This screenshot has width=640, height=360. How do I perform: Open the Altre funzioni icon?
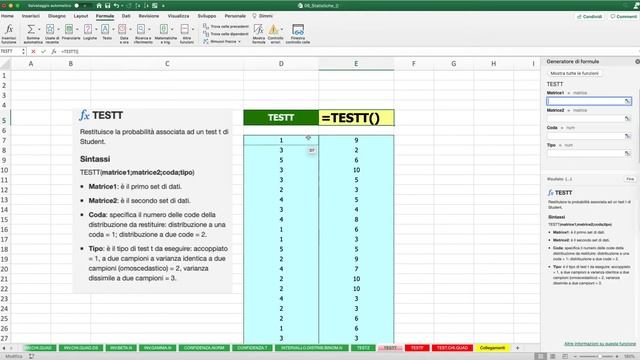185,29
